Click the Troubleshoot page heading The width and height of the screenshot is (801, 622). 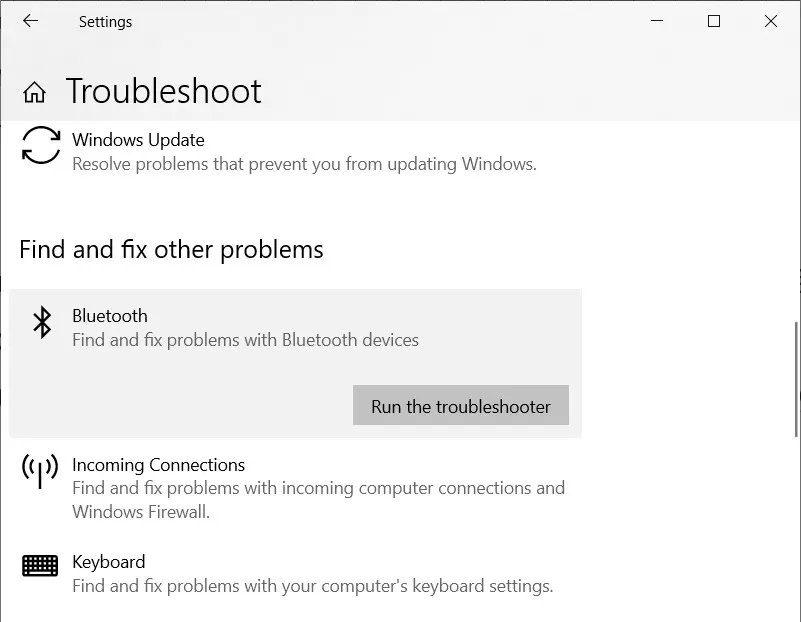[163, 91]
